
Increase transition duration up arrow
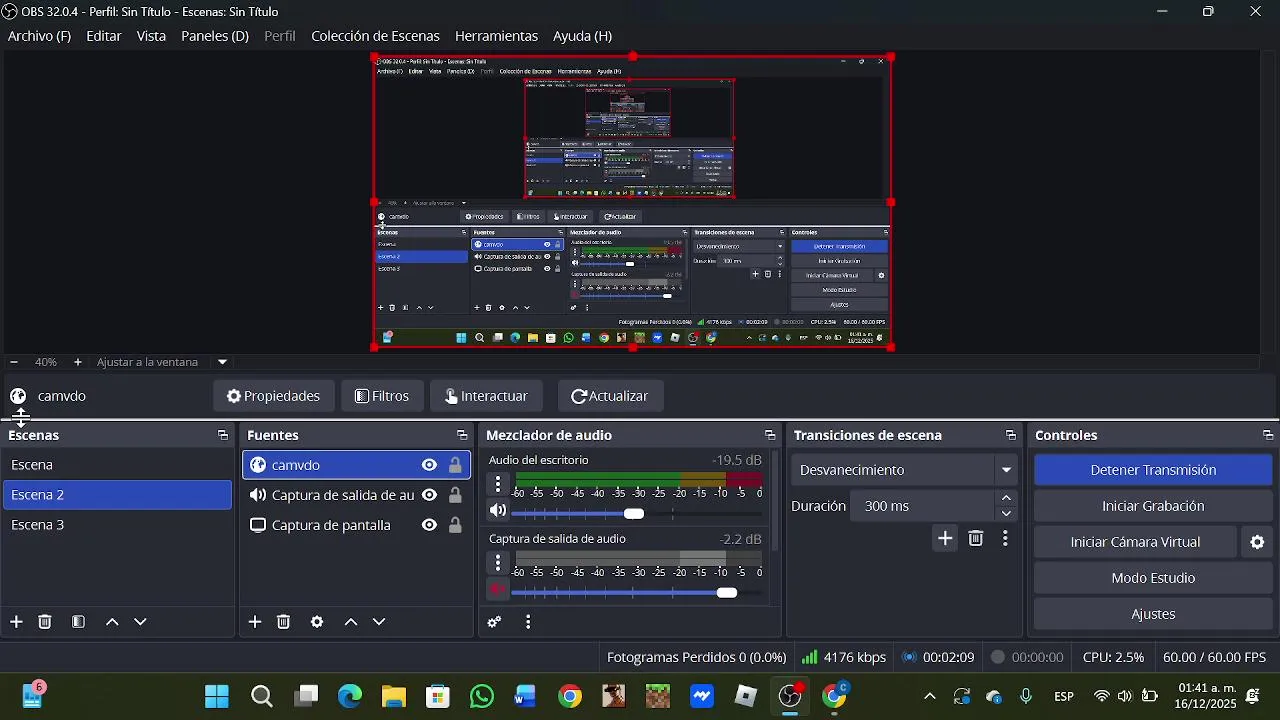(x=1006, y=498)
